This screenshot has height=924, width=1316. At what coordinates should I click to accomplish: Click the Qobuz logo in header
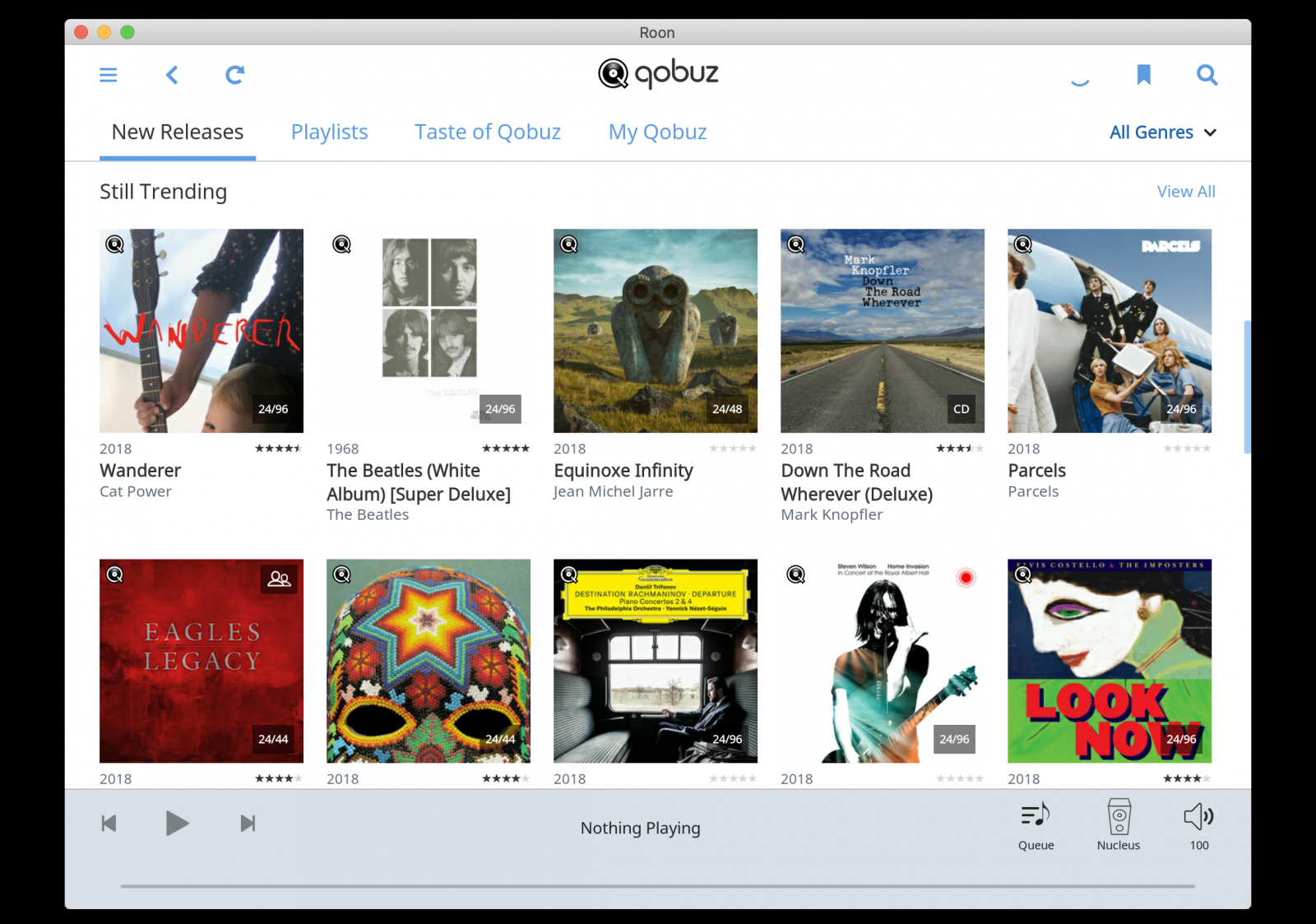point(658,73)
